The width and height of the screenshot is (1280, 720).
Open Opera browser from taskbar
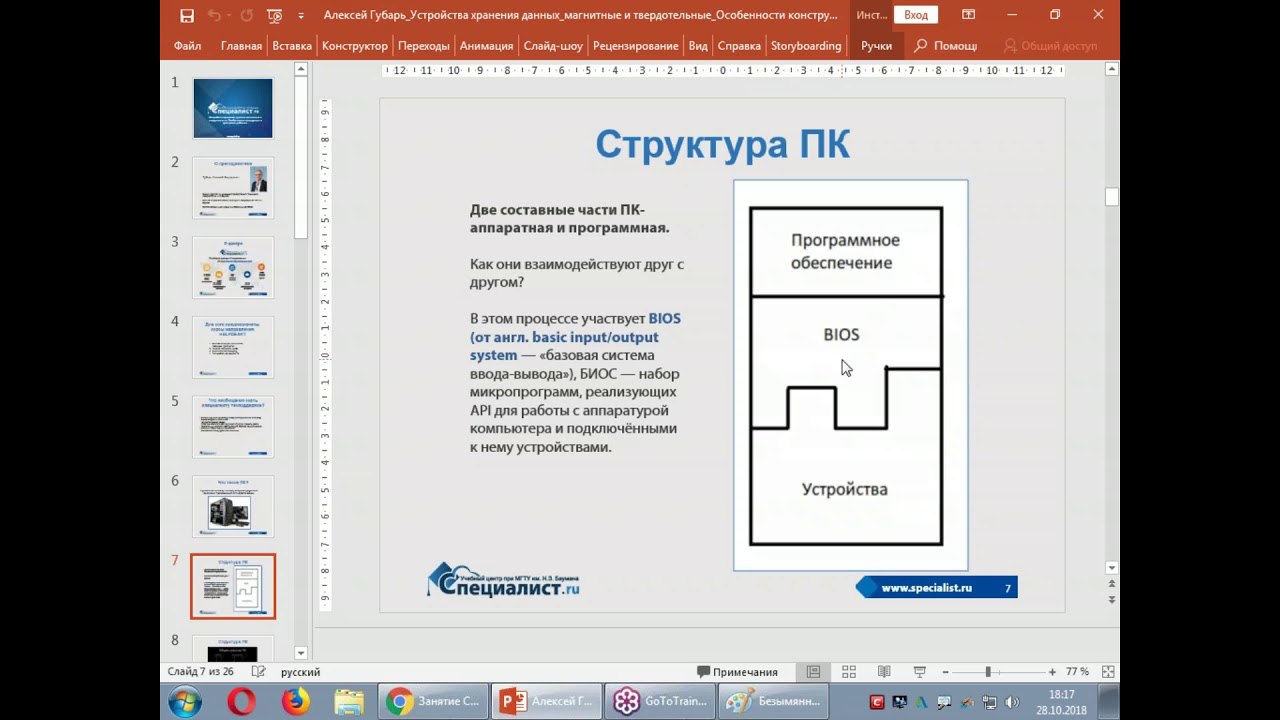[241, 702]
